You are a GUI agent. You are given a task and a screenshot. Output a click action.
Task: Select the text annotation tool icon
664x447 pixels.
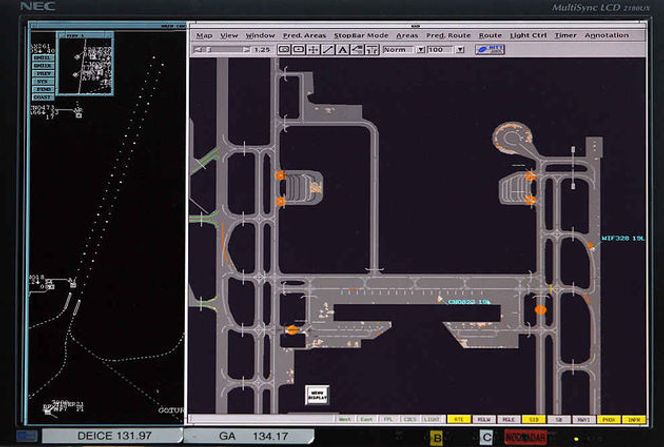pos(343,49)
